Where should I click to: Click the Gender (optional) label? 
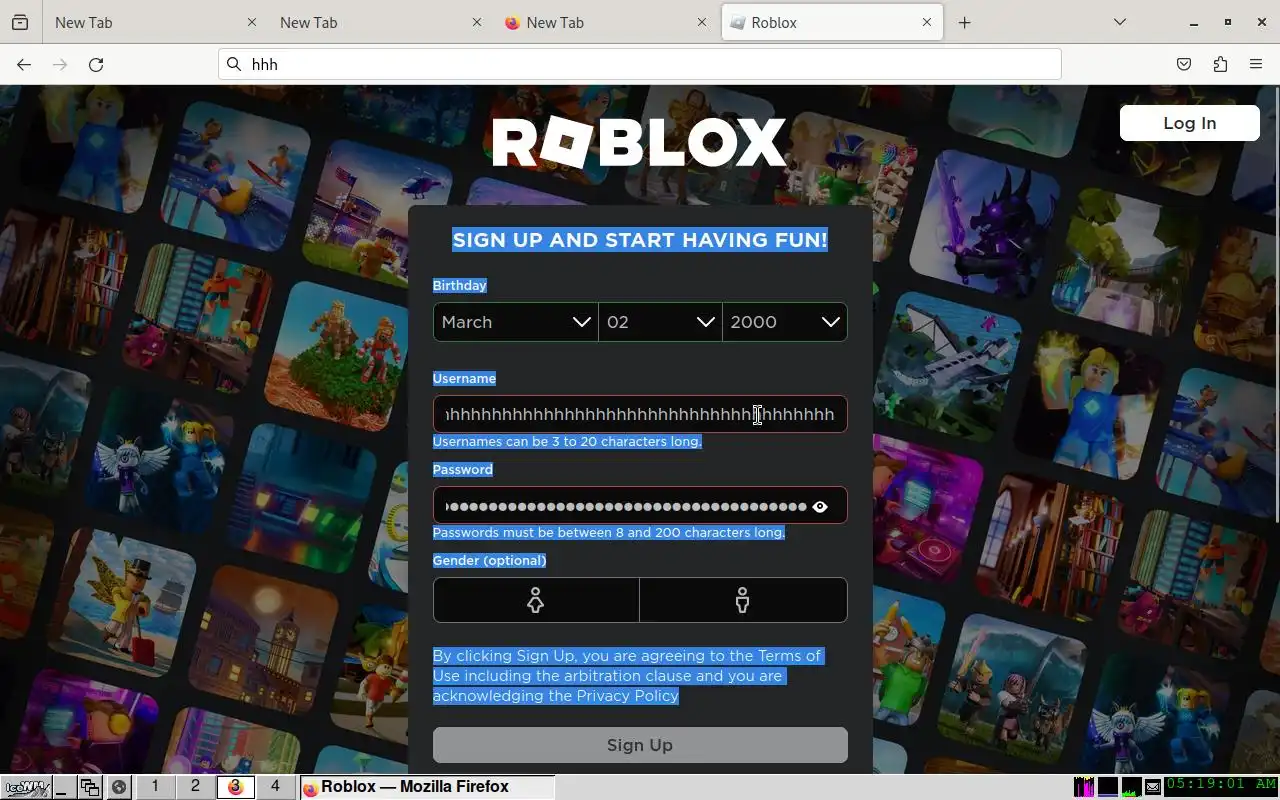(489, 561)
